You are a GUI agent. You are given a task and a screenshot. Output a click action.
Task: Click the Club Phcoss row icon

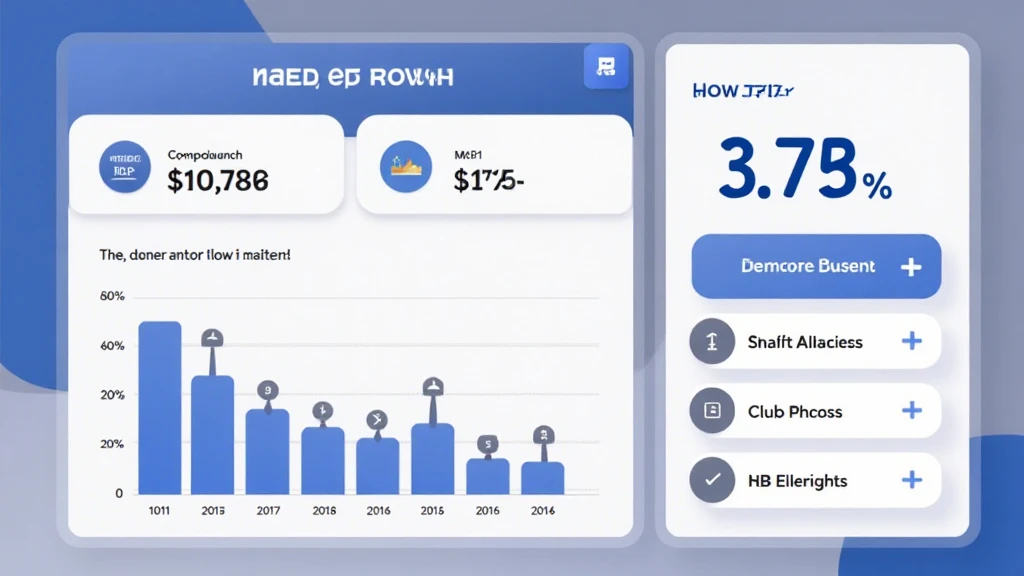tap(712, 410)
